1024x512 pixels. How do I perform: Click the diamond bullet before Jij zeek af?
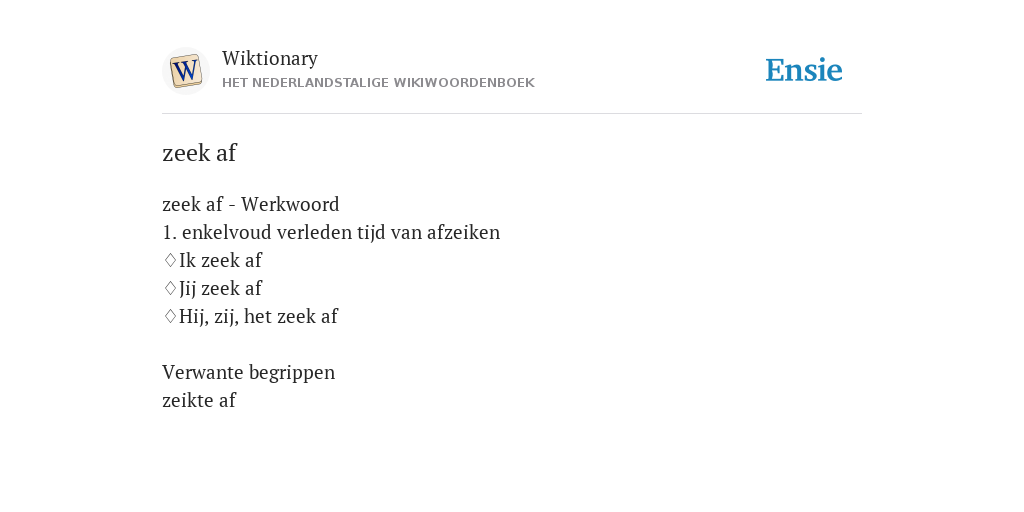point(170,288)
